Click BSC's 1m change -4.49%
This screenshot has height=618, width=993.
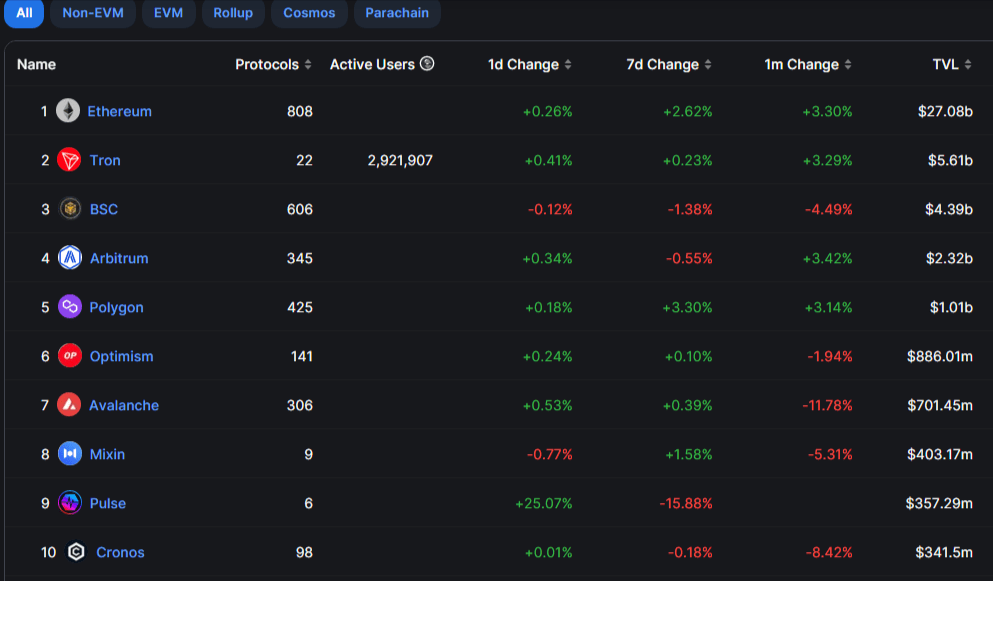pyautogui.click(x=828, y=209)
